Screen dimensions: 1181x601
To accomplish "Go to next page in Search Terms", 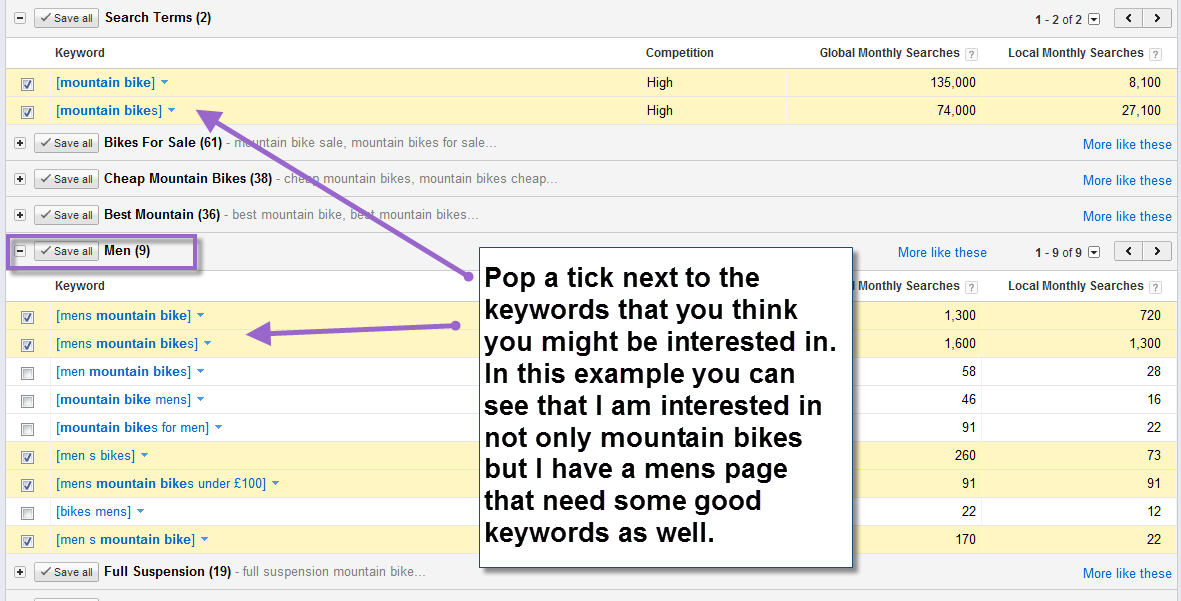I will tap(1157, 18).
